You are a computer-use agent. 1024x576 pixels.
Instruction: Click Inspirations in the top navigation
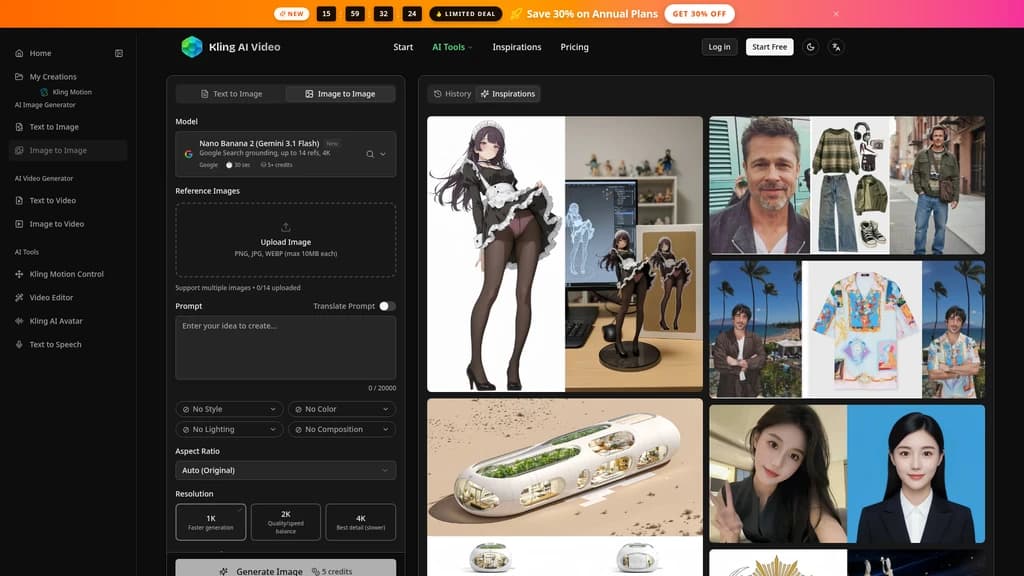click(x=517, y=47)
